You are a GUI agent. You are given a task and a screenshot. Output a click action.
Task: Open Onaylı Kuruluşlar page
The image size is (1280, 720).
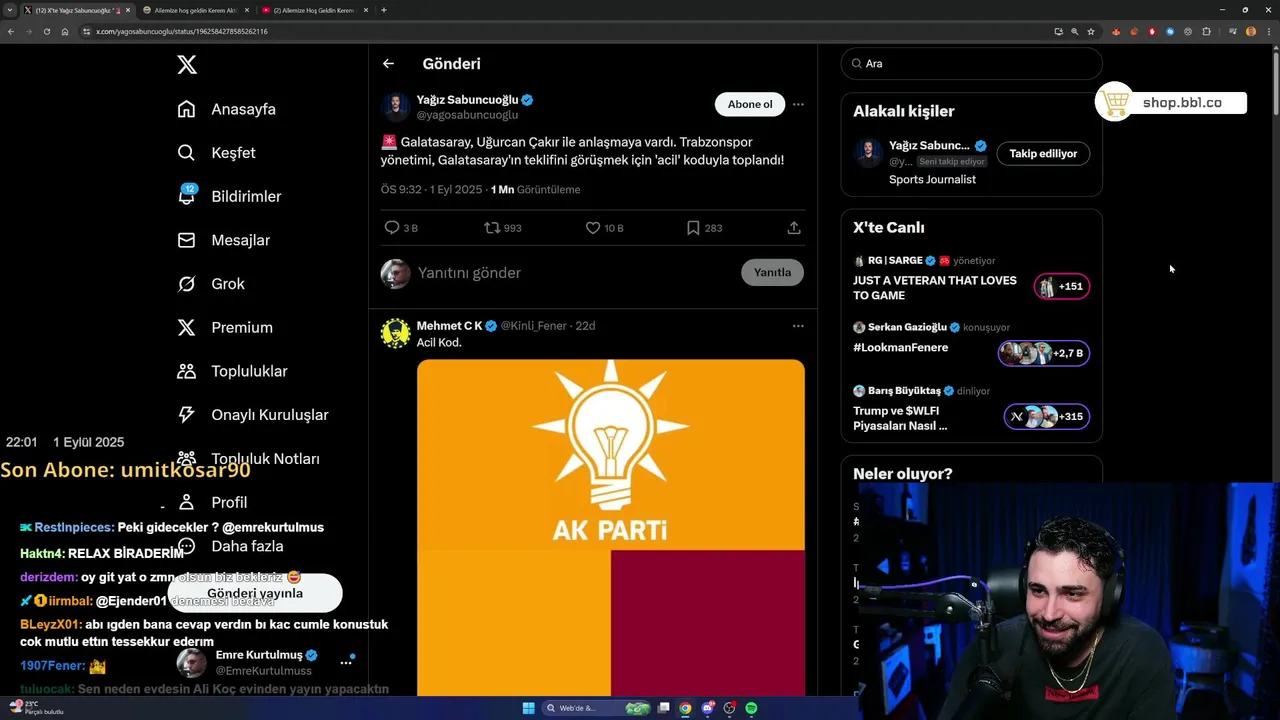coord(252,415)
